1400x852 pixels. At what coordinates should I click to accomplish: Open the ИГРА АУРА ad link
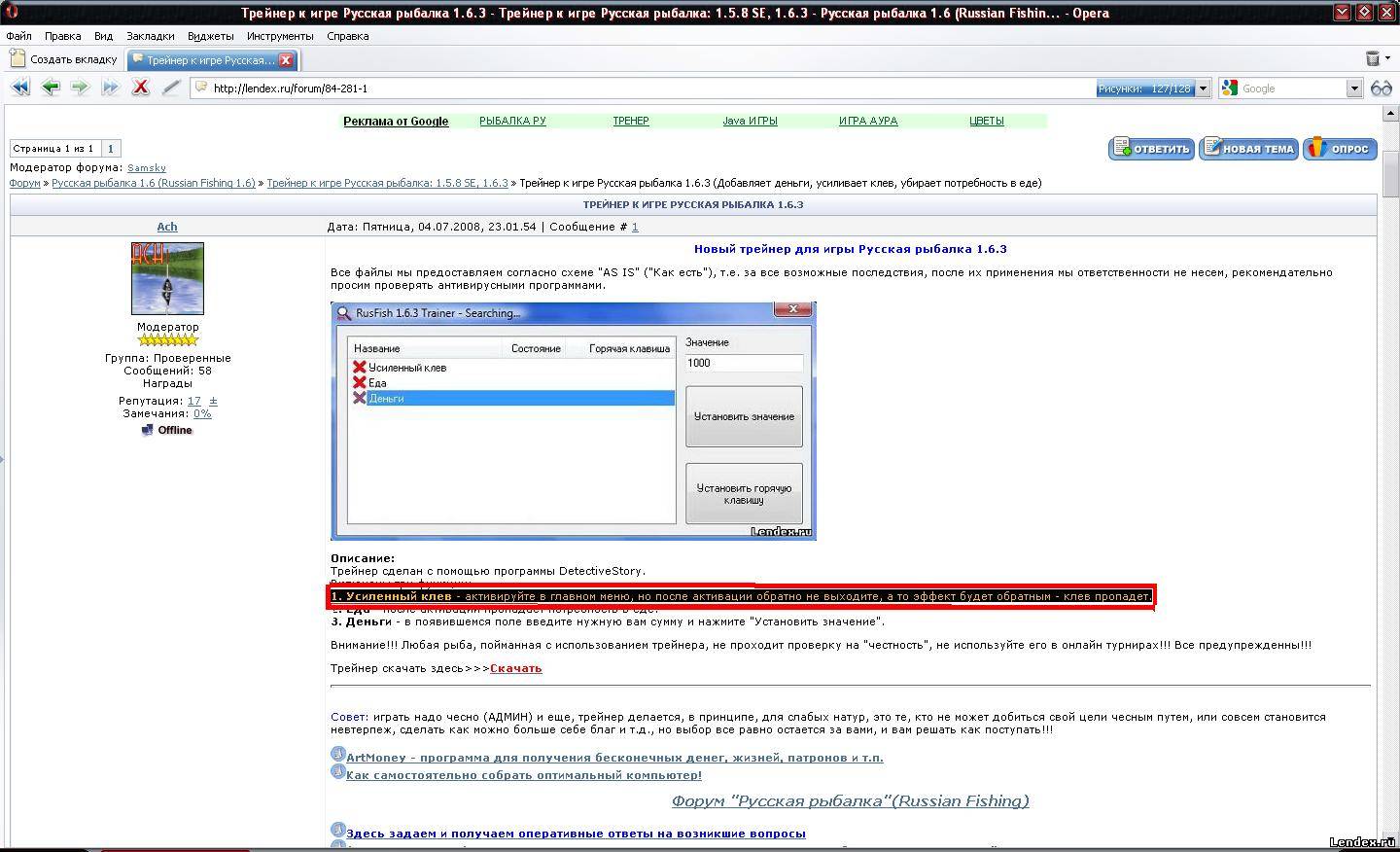coord(868,121)
